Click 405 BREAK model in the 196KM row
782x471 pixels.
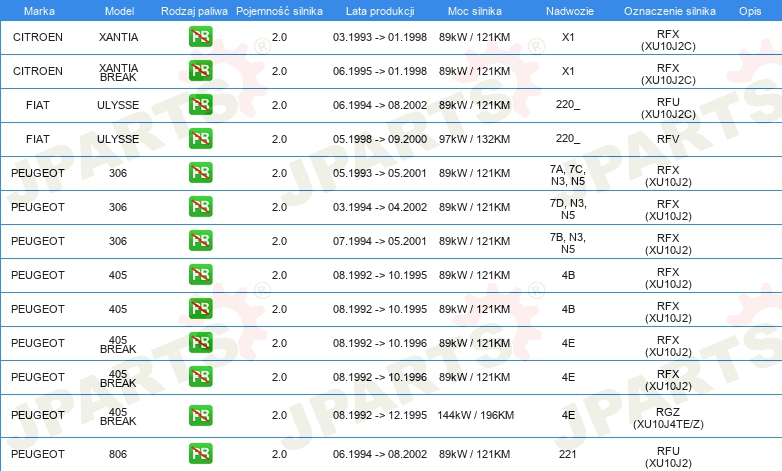[118, 417]
